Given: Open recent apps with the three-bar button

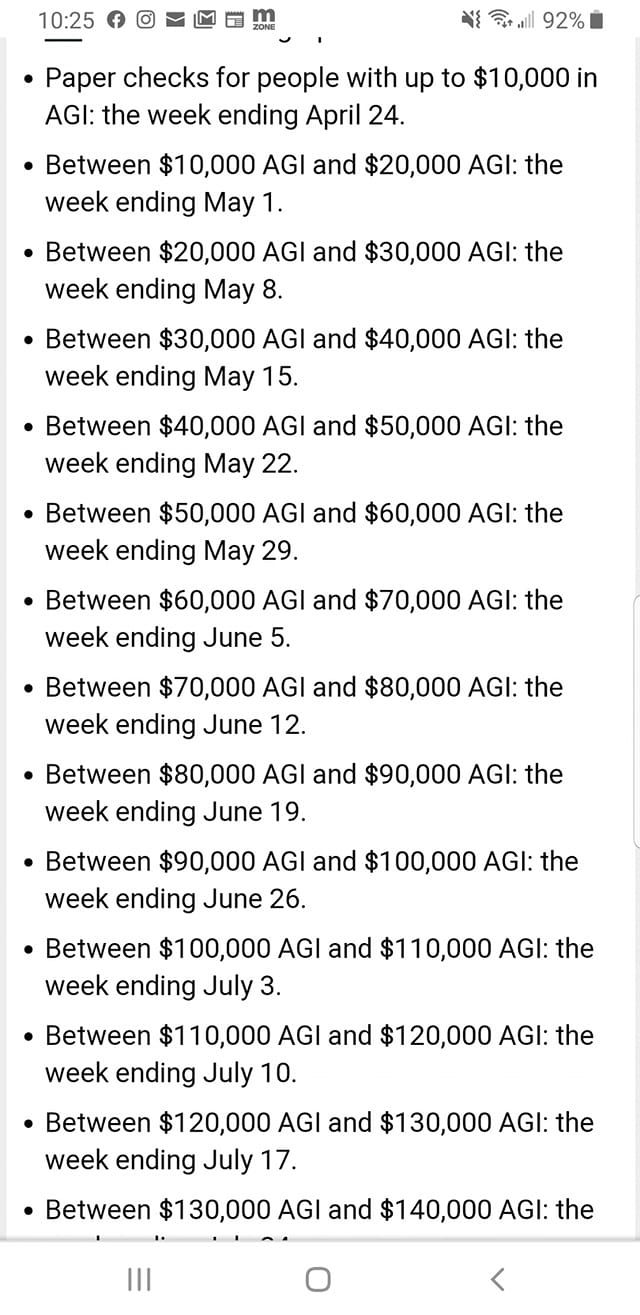Looking at the screenshot, I should [x=138, y=1279].
